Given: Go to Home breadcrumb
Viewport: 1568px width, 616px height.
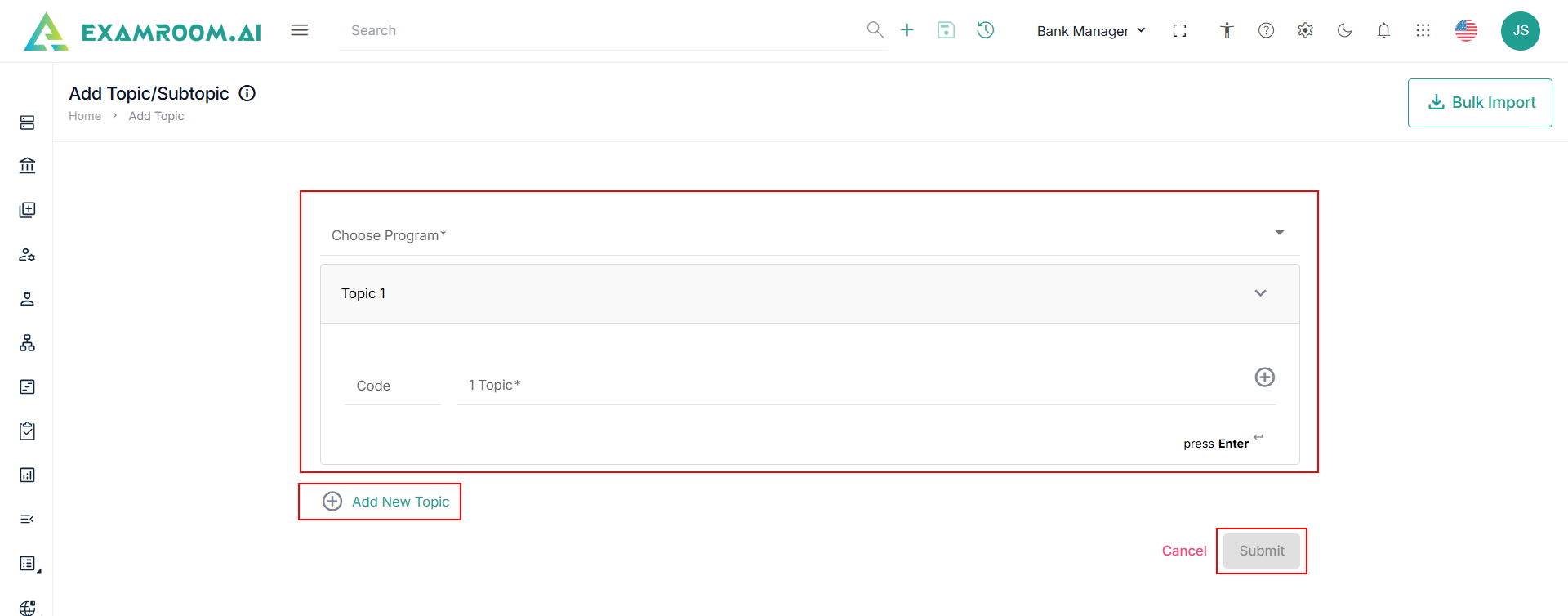Looking at the screenshot, I should click(x=85, y=116).
